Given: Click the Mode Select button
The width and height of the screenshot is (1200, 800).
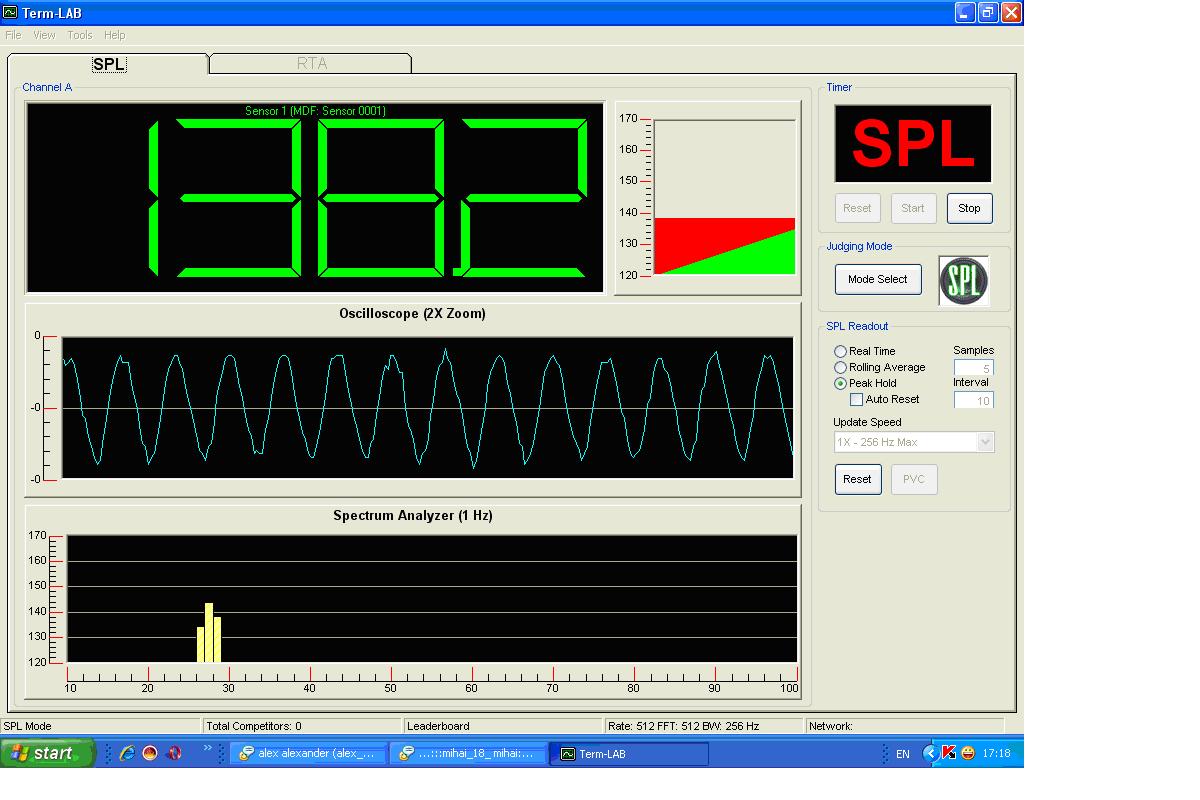Looking at the screenshot, I should coord(878,279).
